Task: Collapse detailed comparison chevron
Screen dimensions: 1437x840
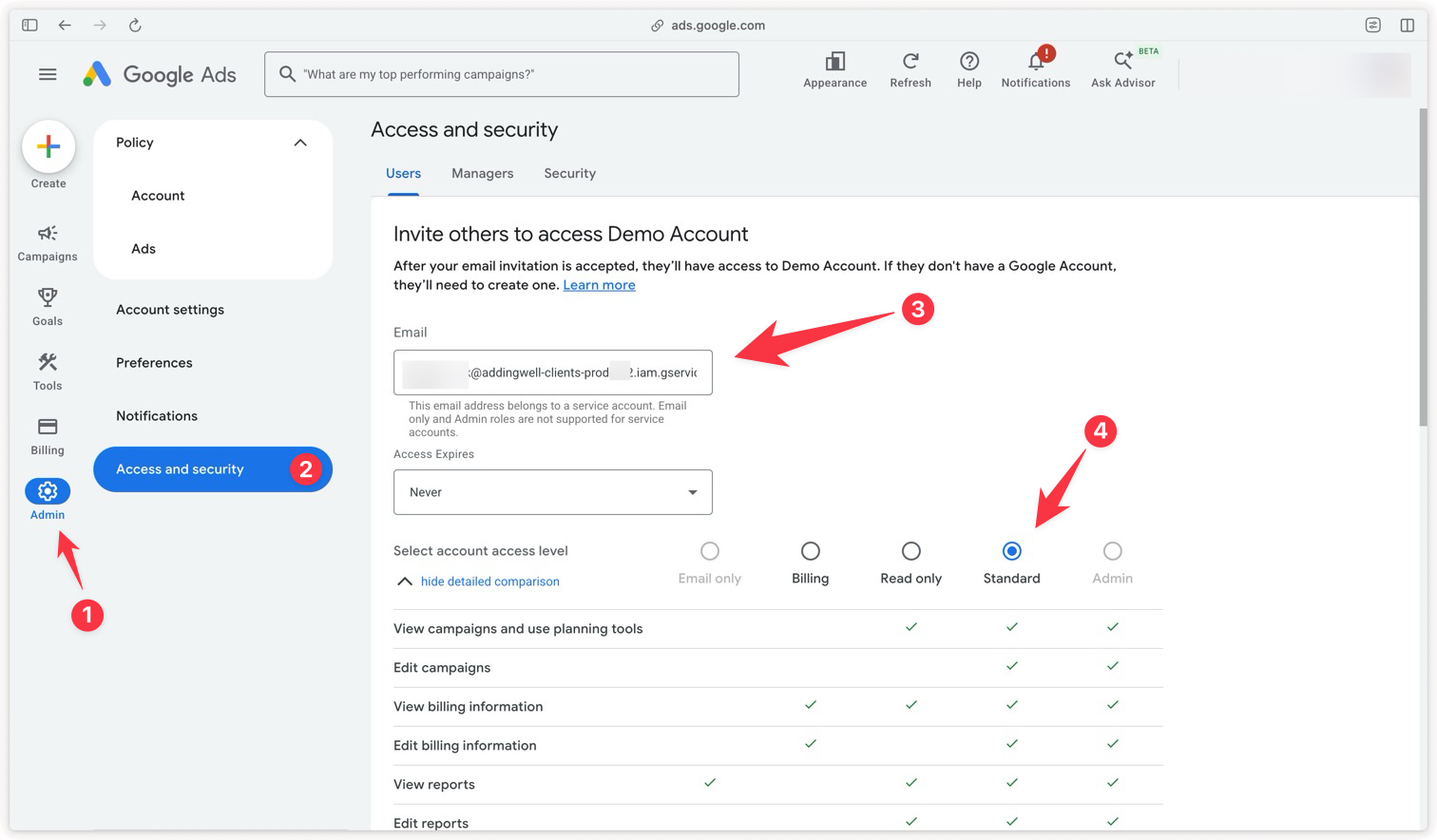Action: [404, 582]
